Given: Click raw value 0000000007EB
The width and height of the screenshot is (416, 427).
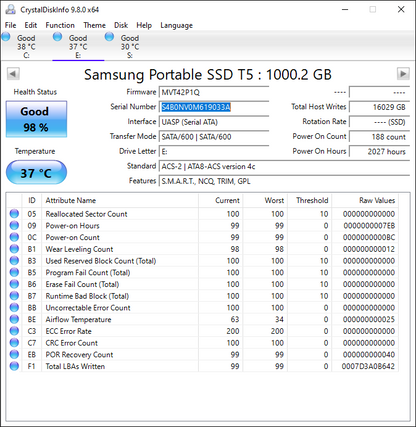Looking at the screenshot, I should click(x=369, y=226).
